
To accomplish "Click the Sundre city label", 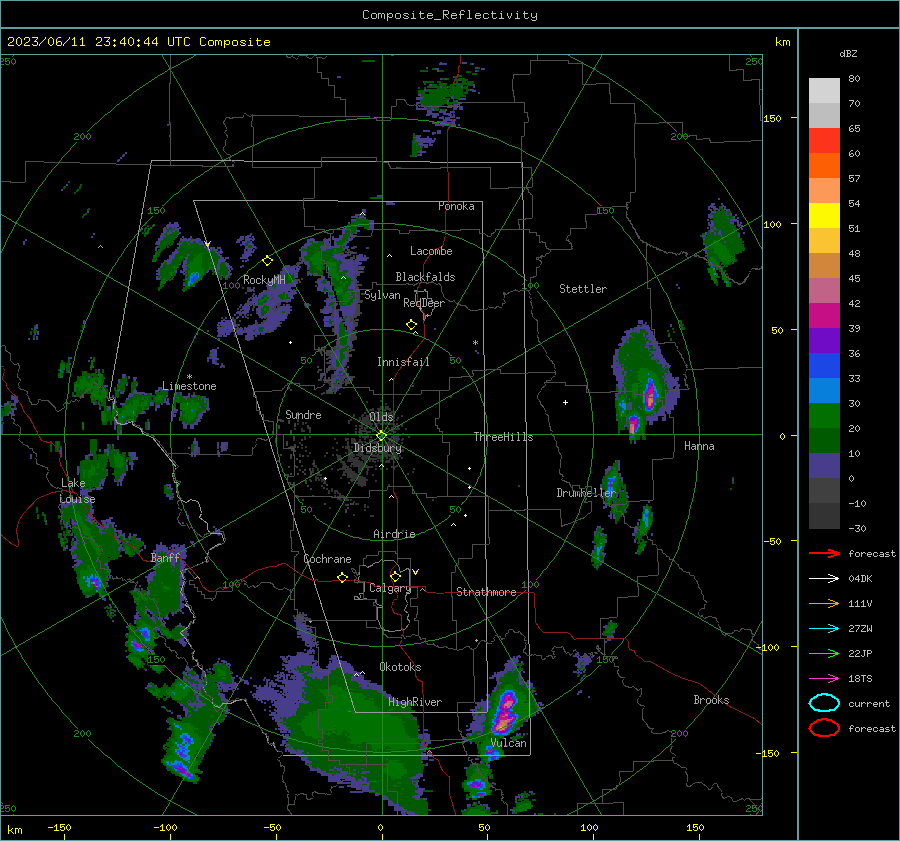I will [x=303, y=414].
